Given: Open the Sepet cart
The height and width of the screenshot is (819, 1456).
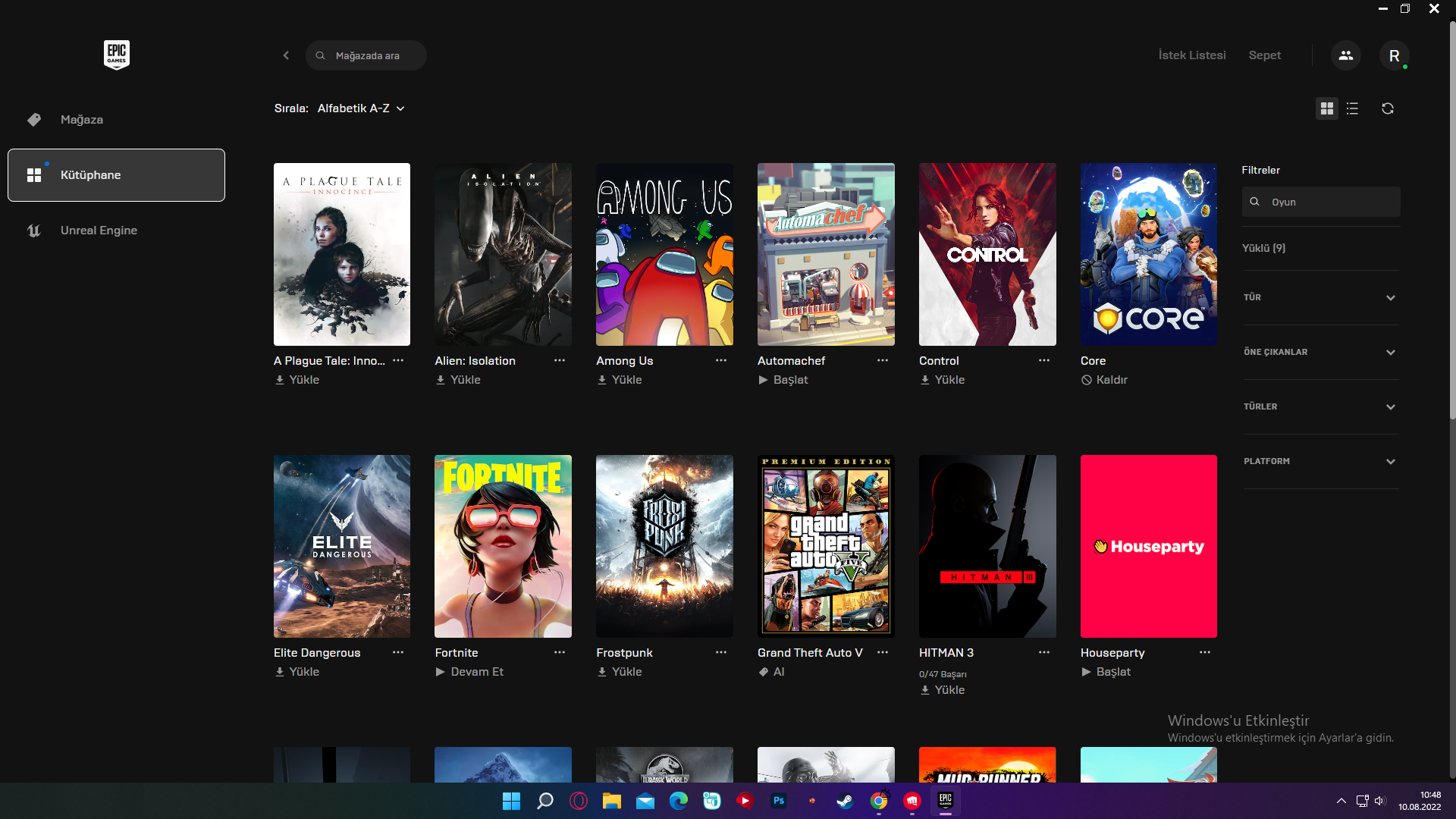Looking at the screenshot, I should (x=1265, y=55).
